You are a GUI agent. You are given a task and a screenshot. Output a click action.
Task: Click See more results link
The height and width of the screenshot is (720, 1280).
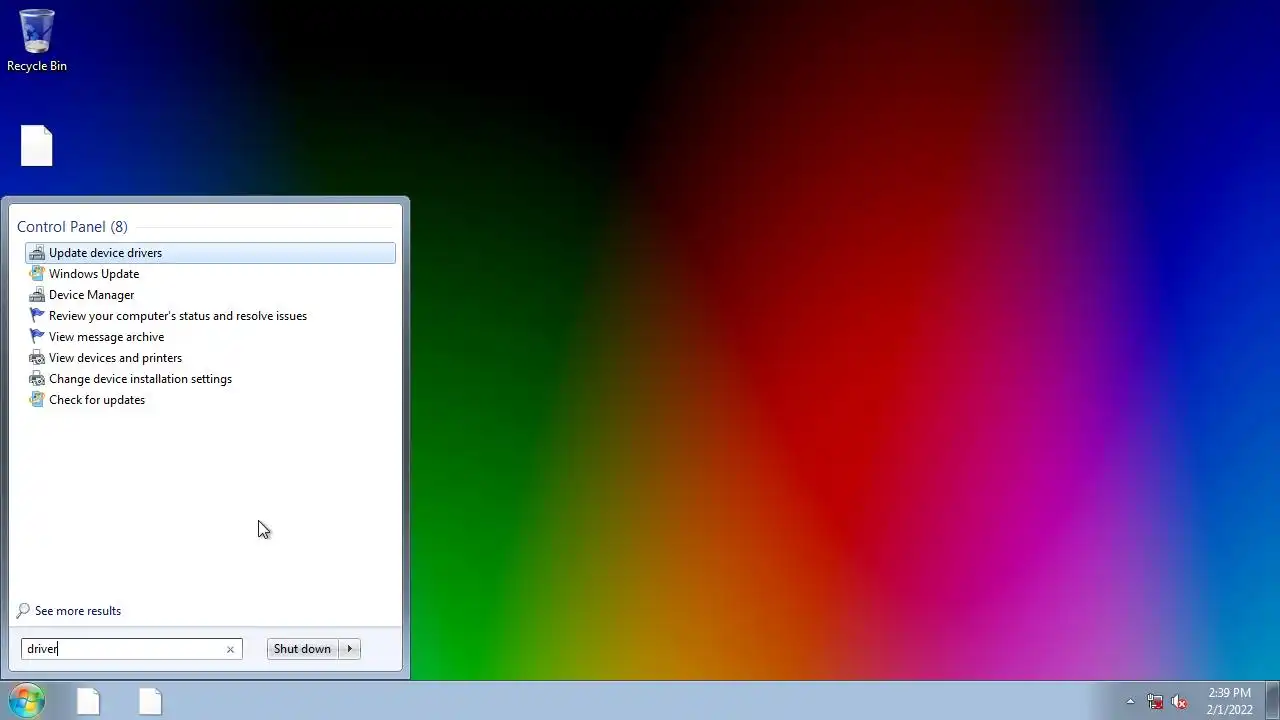[x=78, y=611]
